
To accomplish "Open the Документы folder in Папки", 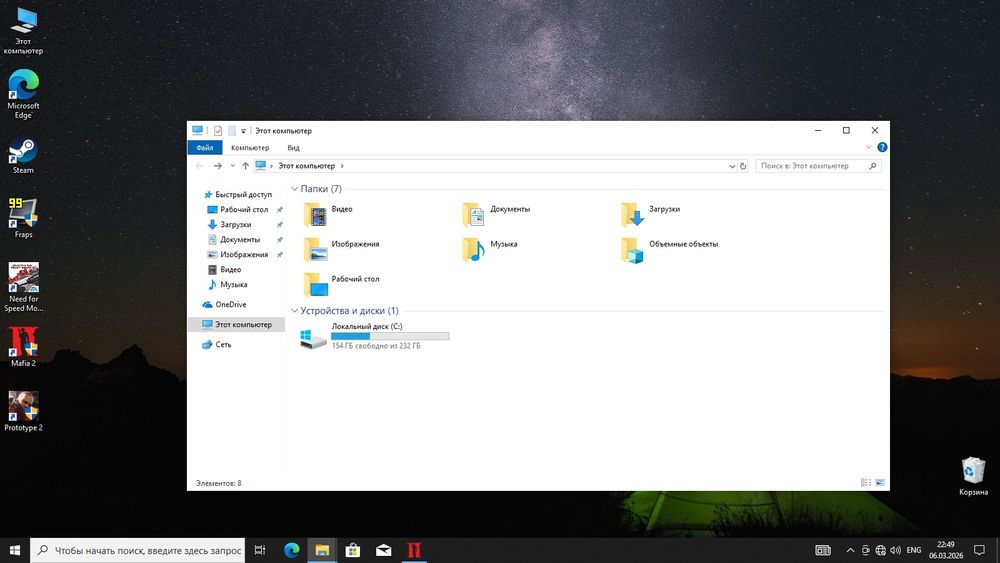I will [x=496, y=214].
